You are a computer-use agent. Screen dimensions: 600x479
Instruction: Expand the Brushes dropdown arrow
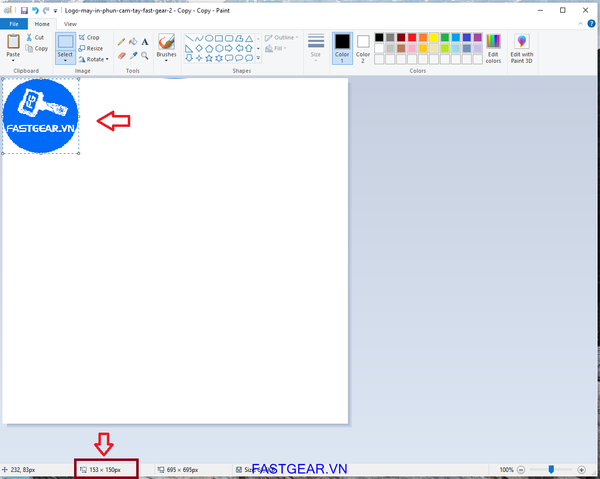coord(166,60)
